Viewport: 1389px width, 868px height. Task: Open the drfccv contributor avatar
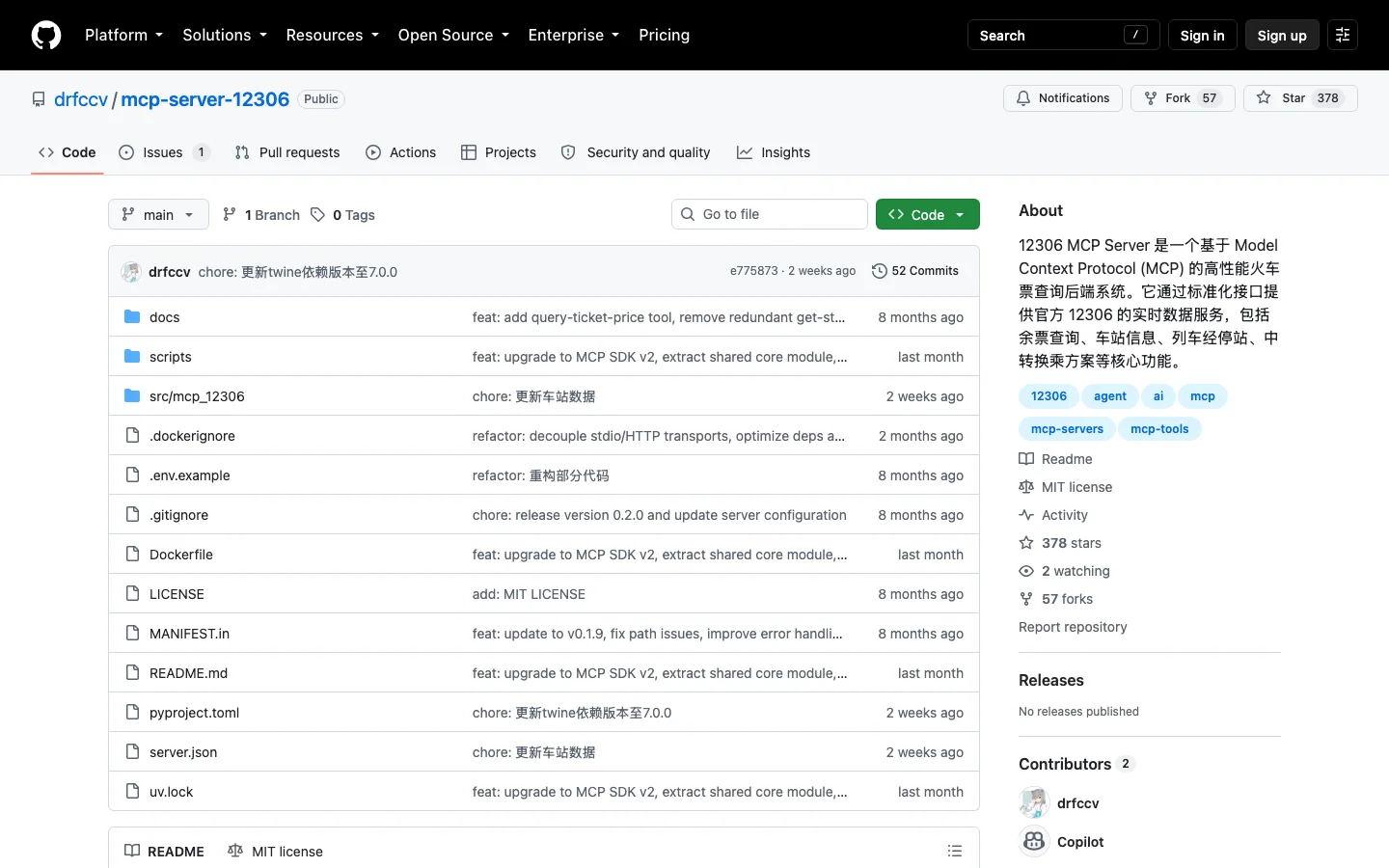(x=1034, y=802)
